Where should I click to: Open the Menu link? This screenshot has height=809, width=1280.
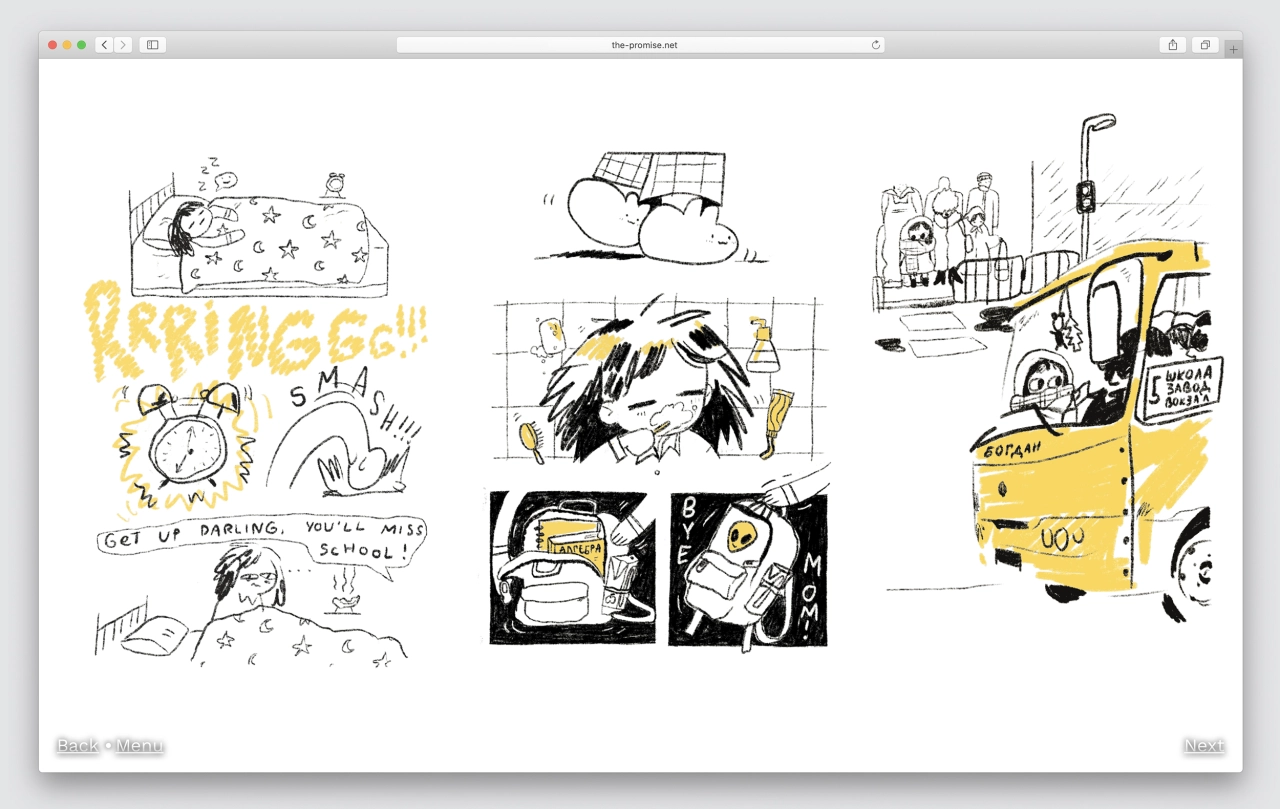[x=139, y=745]
